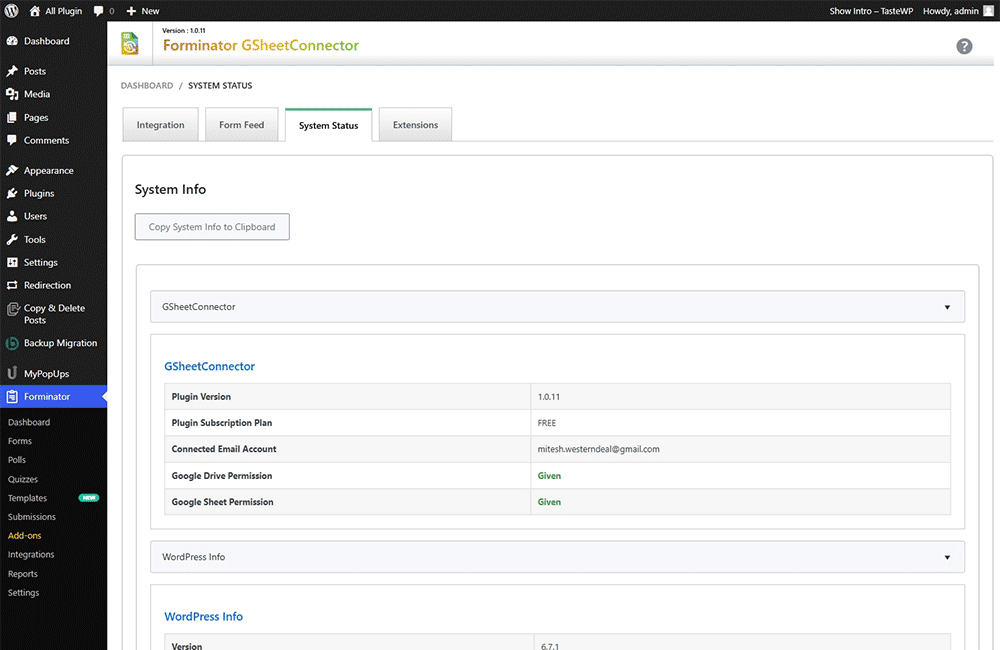Open Forminator Reports submenu item
1000x650 pixels.
point(22,573)
